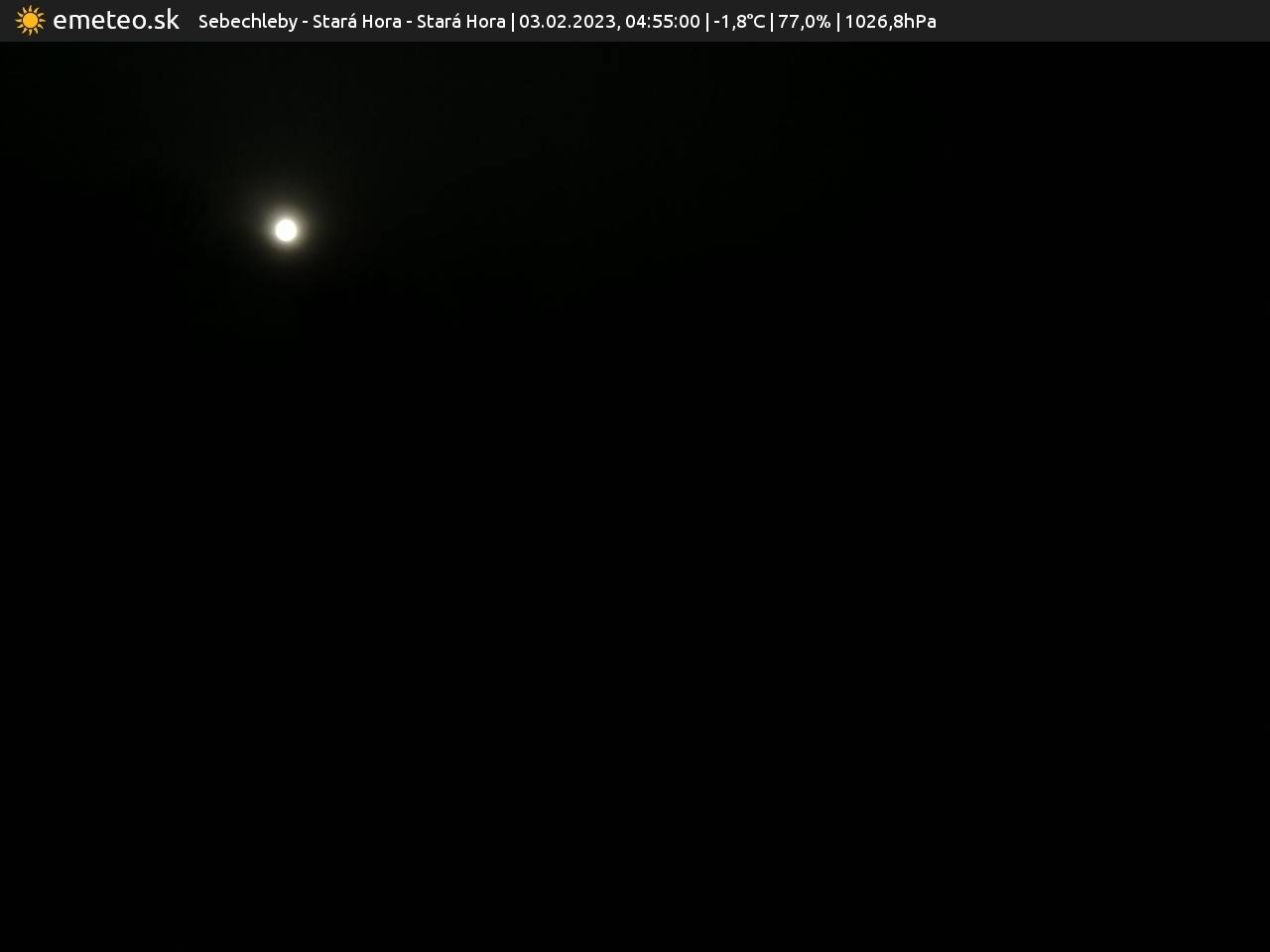The width and height of the screenshot is (1270, 952).
Task: Select the -1,8°C temperature reading
Action: pos(739,22)
